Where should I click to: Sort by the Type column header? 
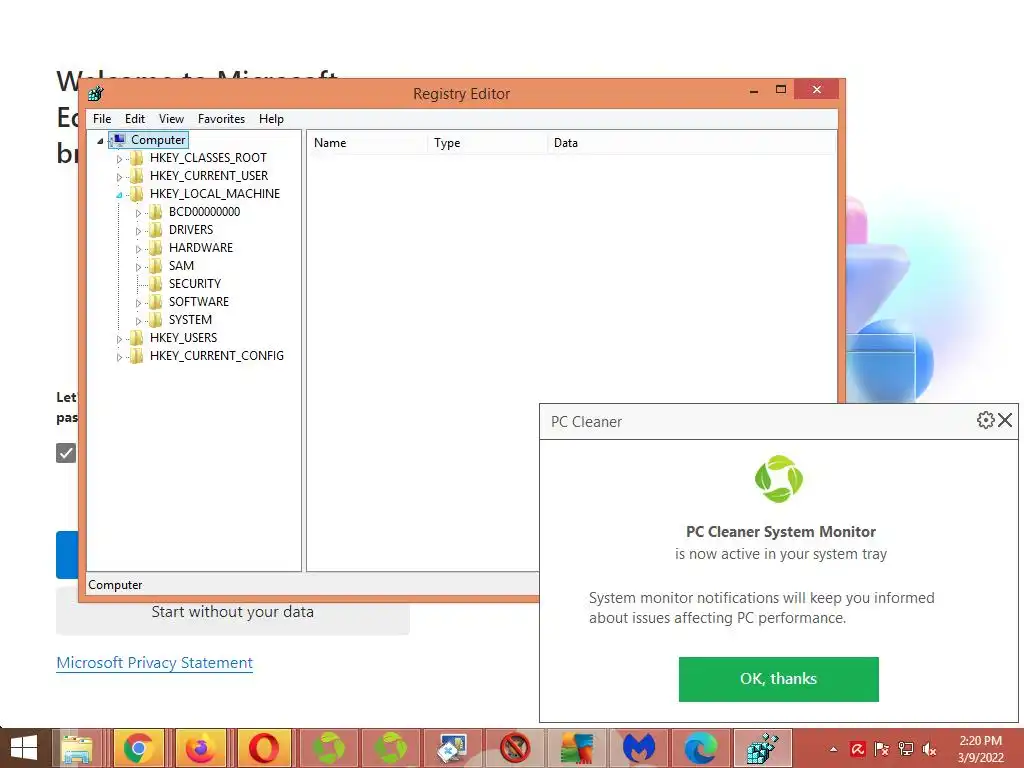point(487,143)
